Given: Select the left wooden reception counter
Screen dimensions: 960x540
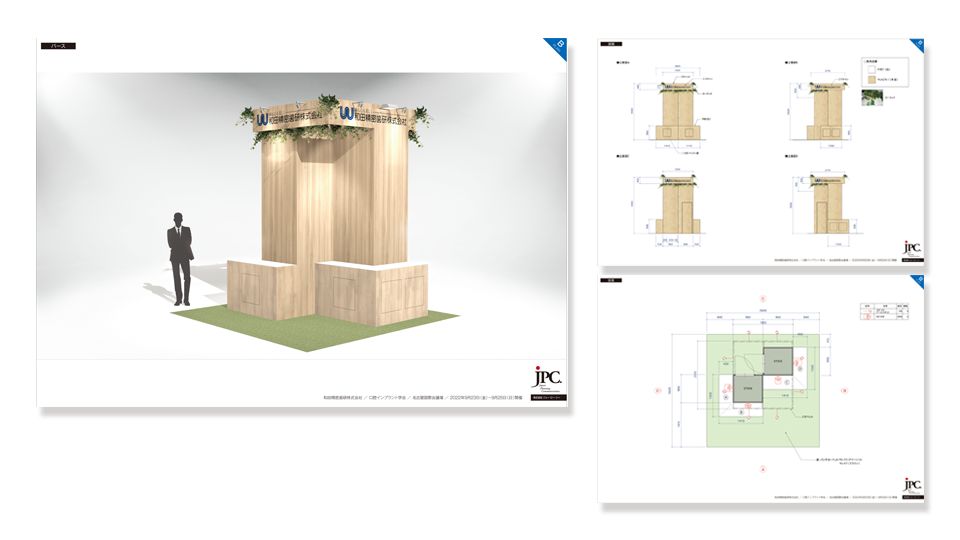Looking at the screenshot, I should (x=262, y=290).
